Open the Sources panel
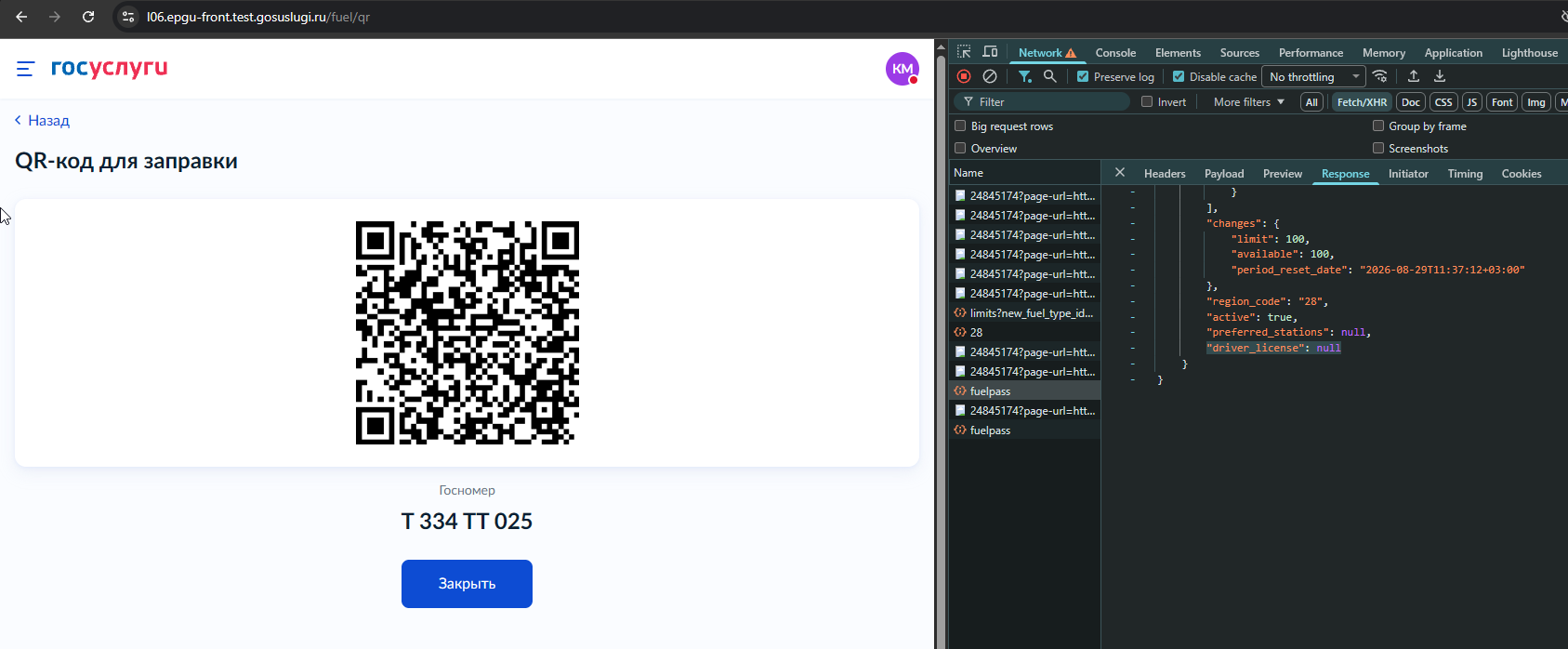 coord(1239,53)
